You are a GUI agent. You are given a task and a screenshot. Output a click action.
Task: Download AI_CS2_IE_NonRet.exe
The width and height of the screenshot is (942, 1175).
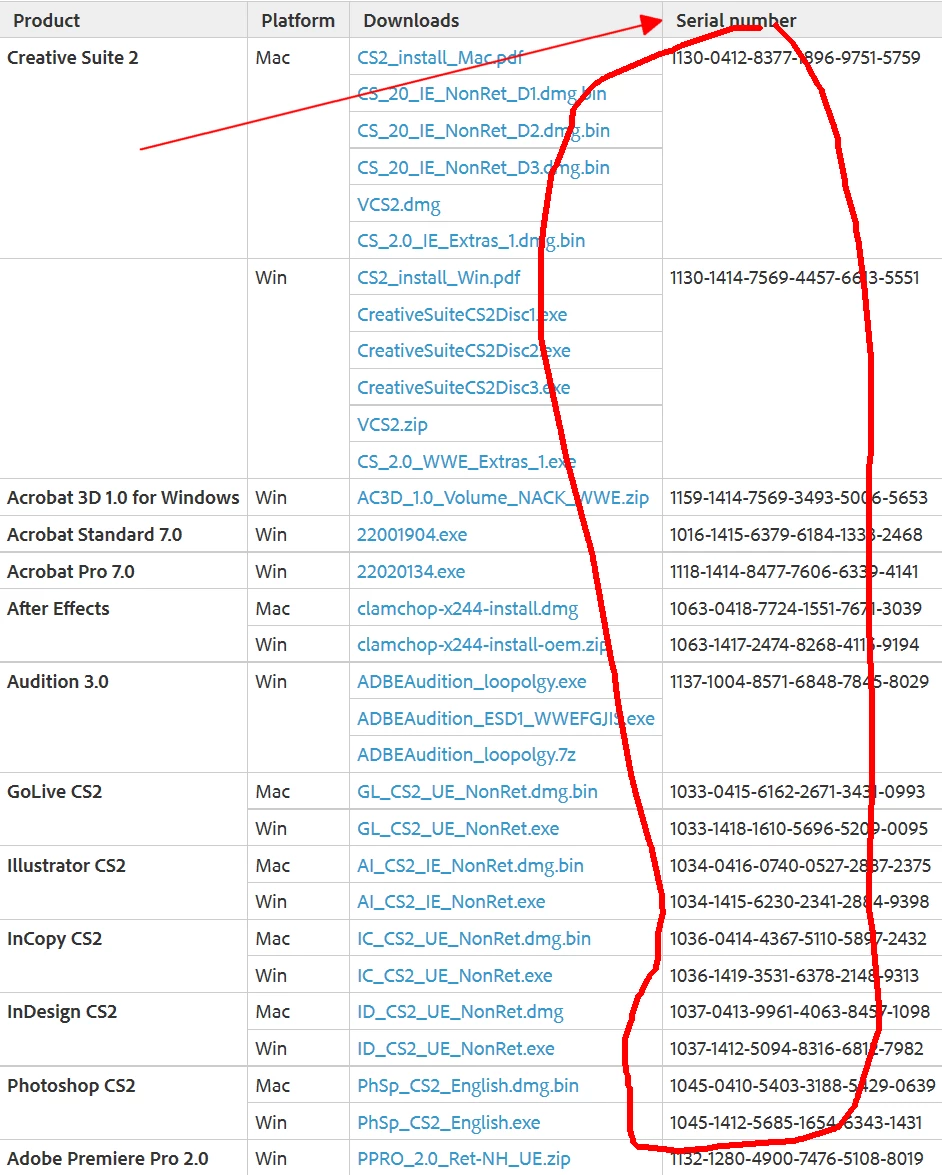pos(451,902)
